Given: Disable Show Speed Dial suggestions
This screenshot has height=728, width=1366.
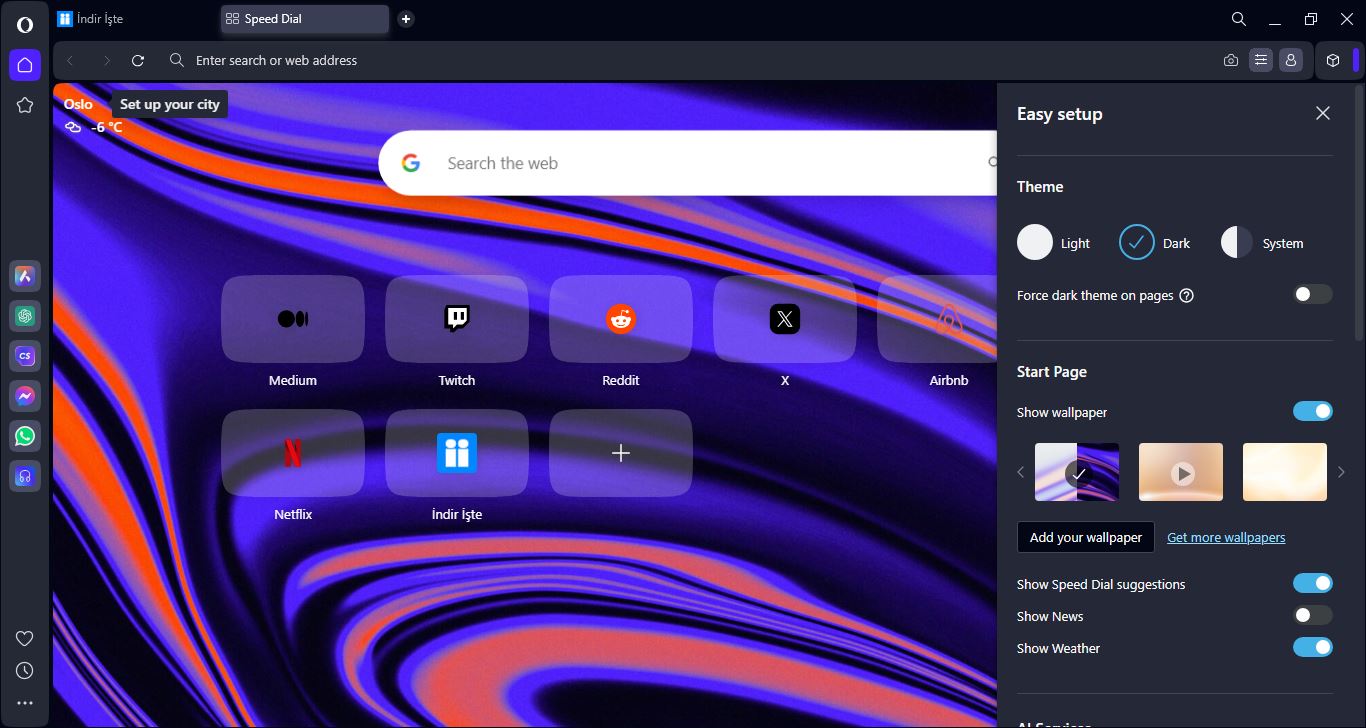Looking at the screenshot, I should [x=1313, y=583].
